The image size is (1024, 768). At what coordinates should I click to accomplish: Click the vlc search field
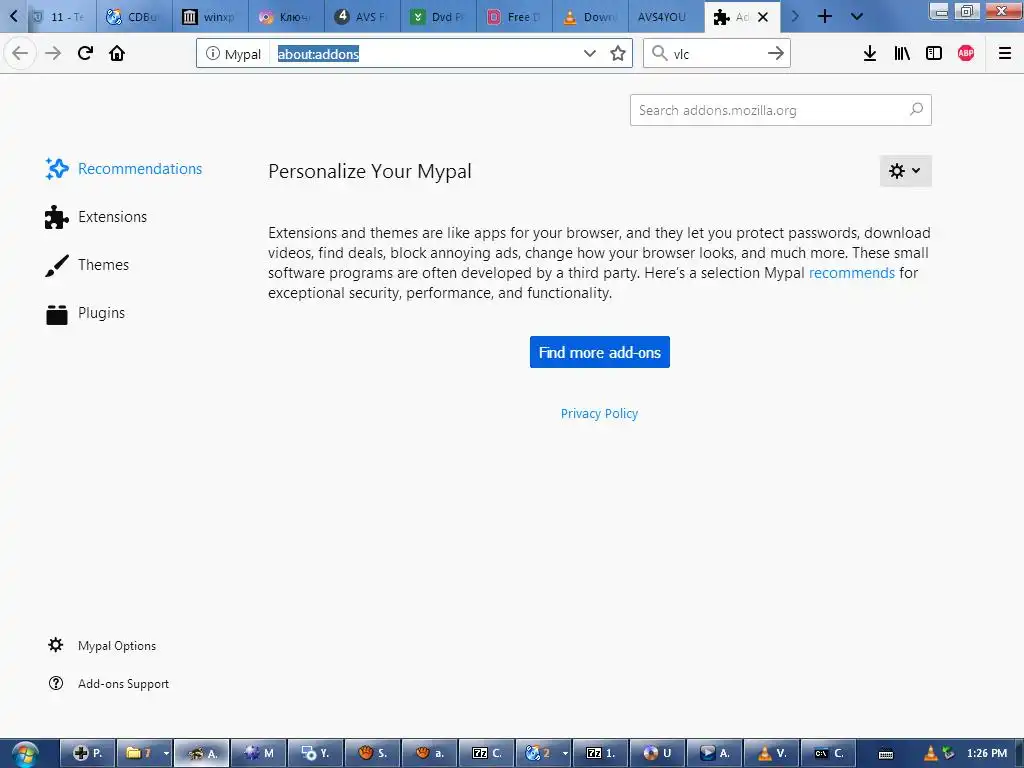pyautogui.click(x=716, y=54)
